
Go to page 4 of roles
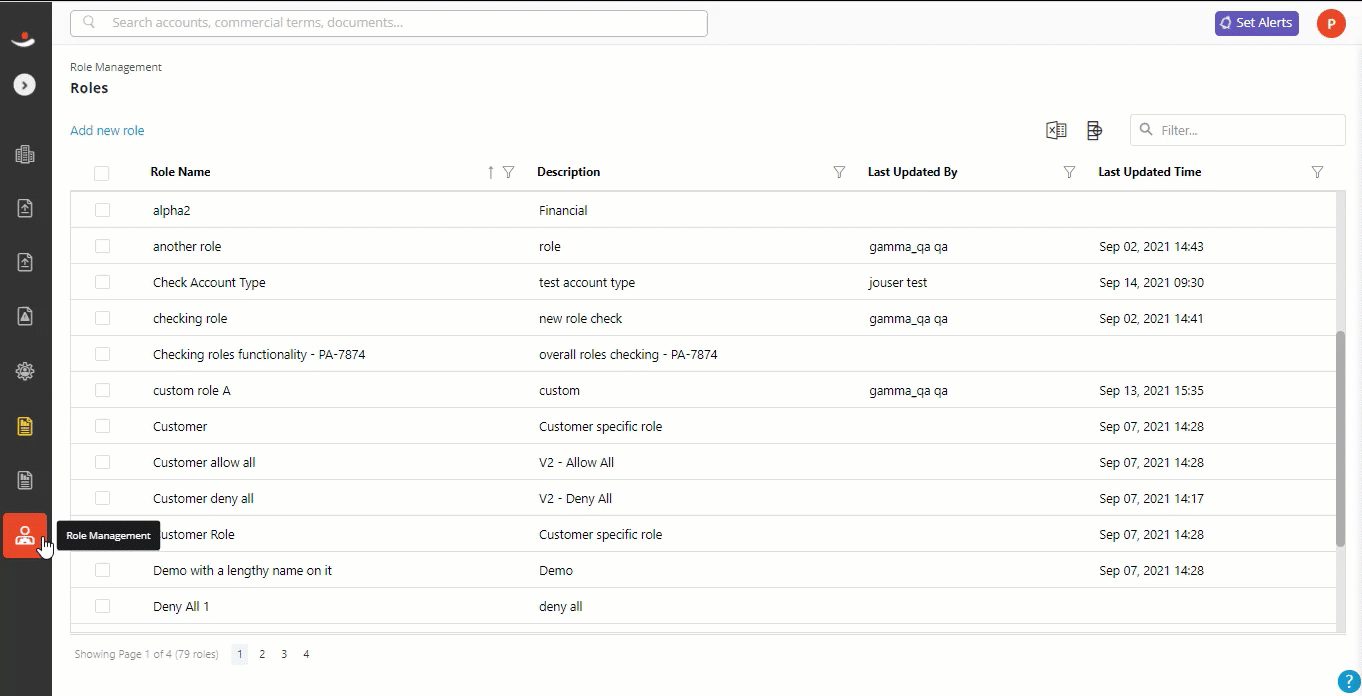(306, 654)
